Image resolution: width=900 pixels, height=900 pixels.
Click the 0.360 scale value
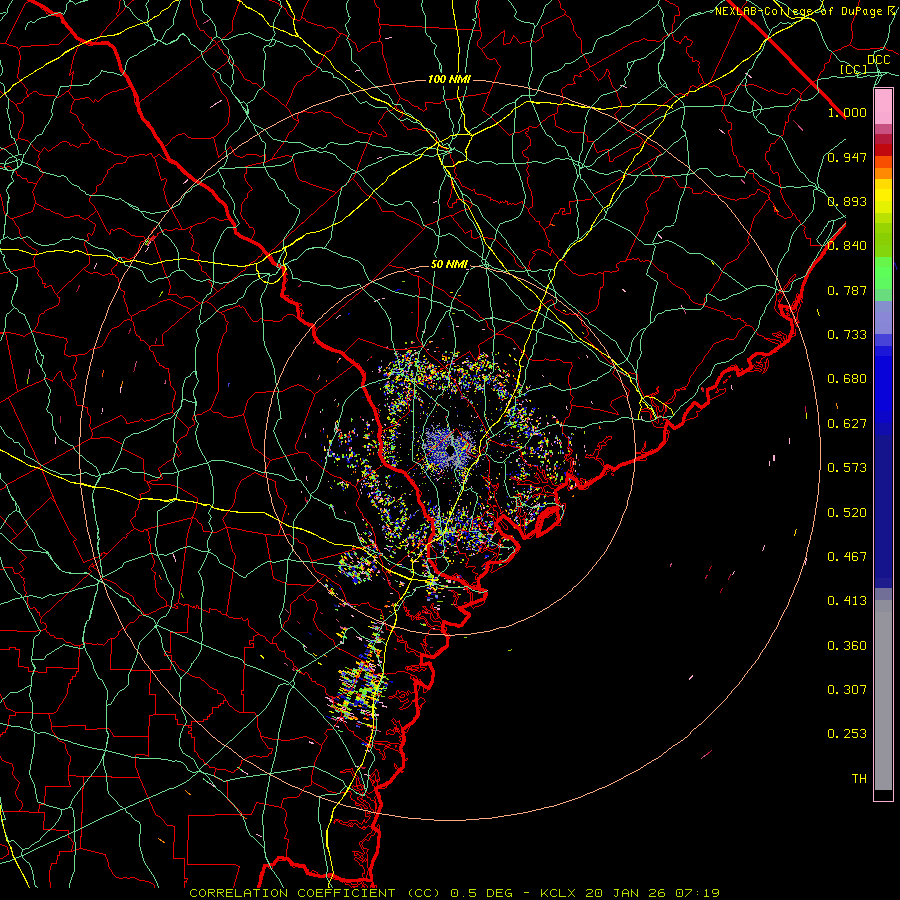click(x=847, y=646)
